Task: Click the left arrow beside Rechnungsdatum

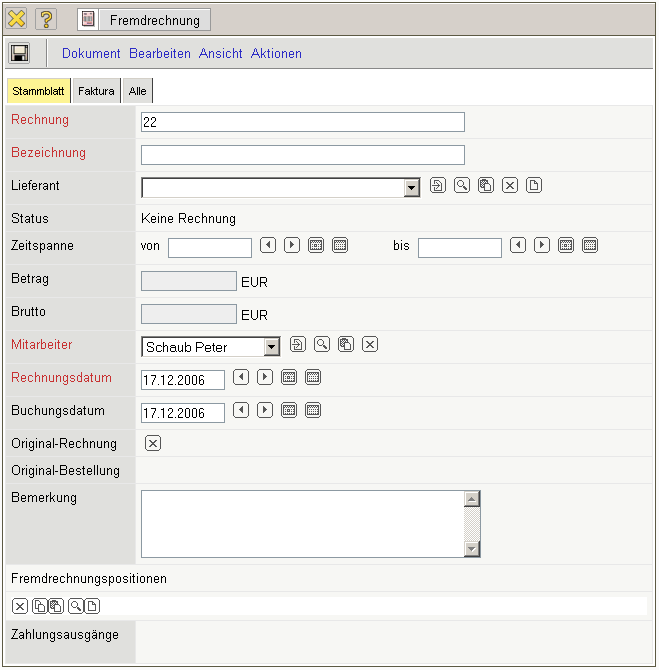Action: [241, 377]
